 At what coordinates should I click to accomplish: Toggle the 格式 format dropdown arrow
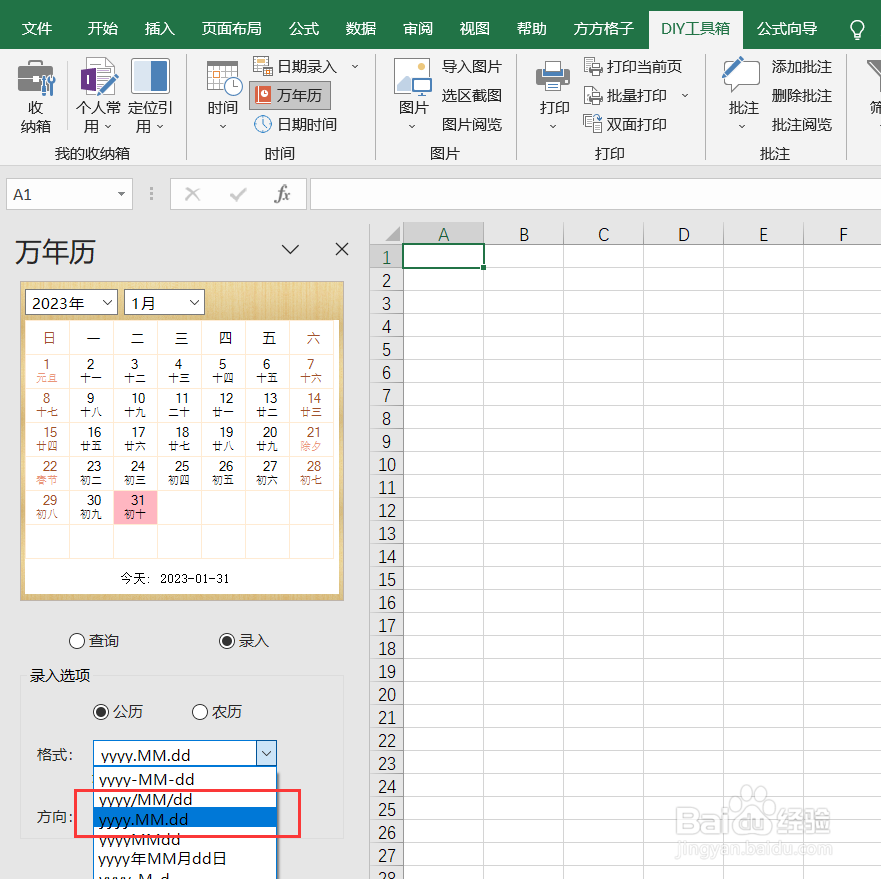pos(266,754)
